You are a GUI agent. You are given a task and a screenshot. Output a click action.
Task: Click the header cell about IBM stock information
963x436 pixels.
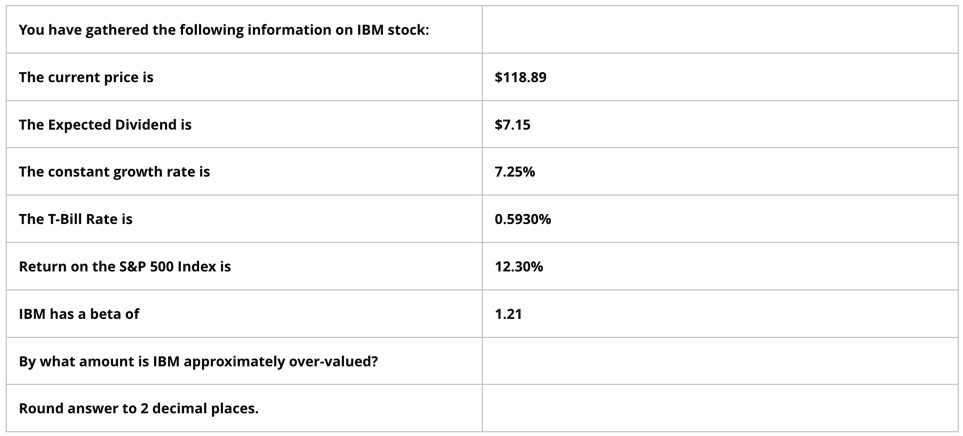pos(244,29)
